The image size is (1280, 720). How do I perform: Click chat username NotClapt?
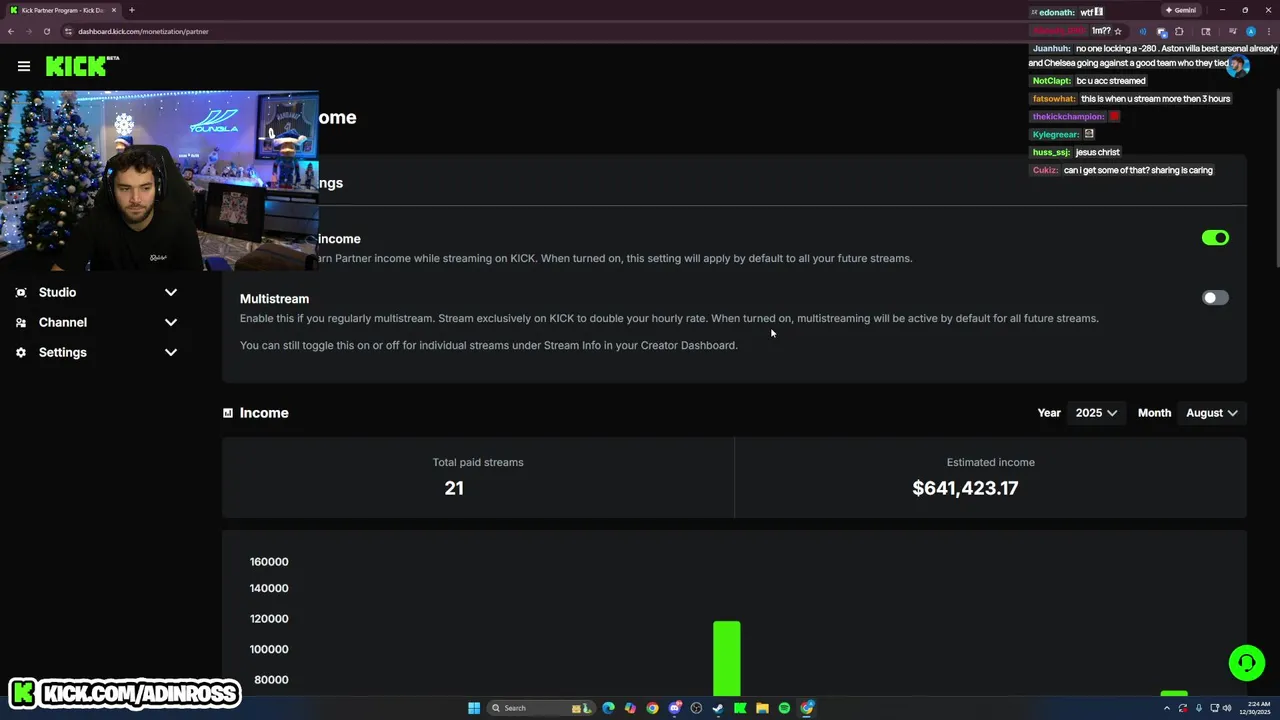coord(1051,81)
